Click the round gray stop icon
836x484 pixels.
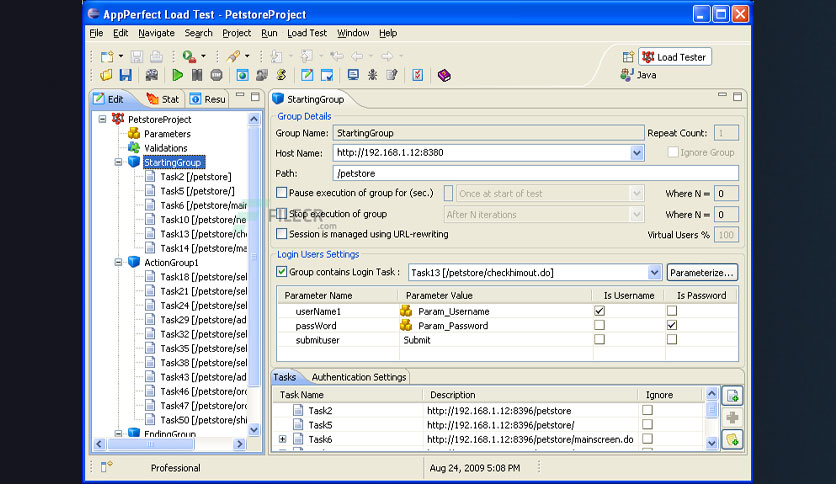(x=216, y=75)
